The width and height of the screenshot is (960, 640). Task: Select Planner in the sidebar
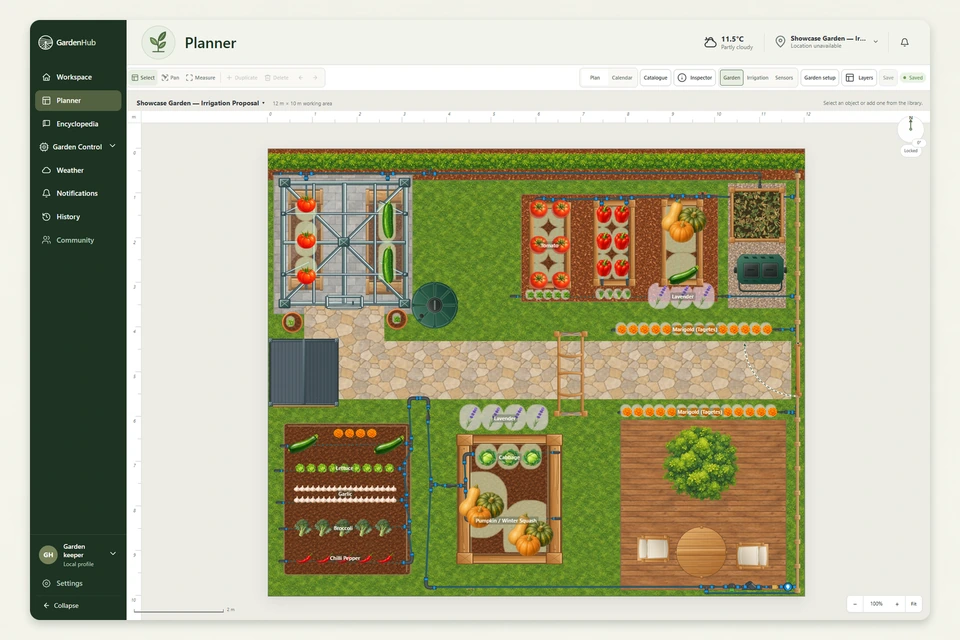(x=78, y=100)
